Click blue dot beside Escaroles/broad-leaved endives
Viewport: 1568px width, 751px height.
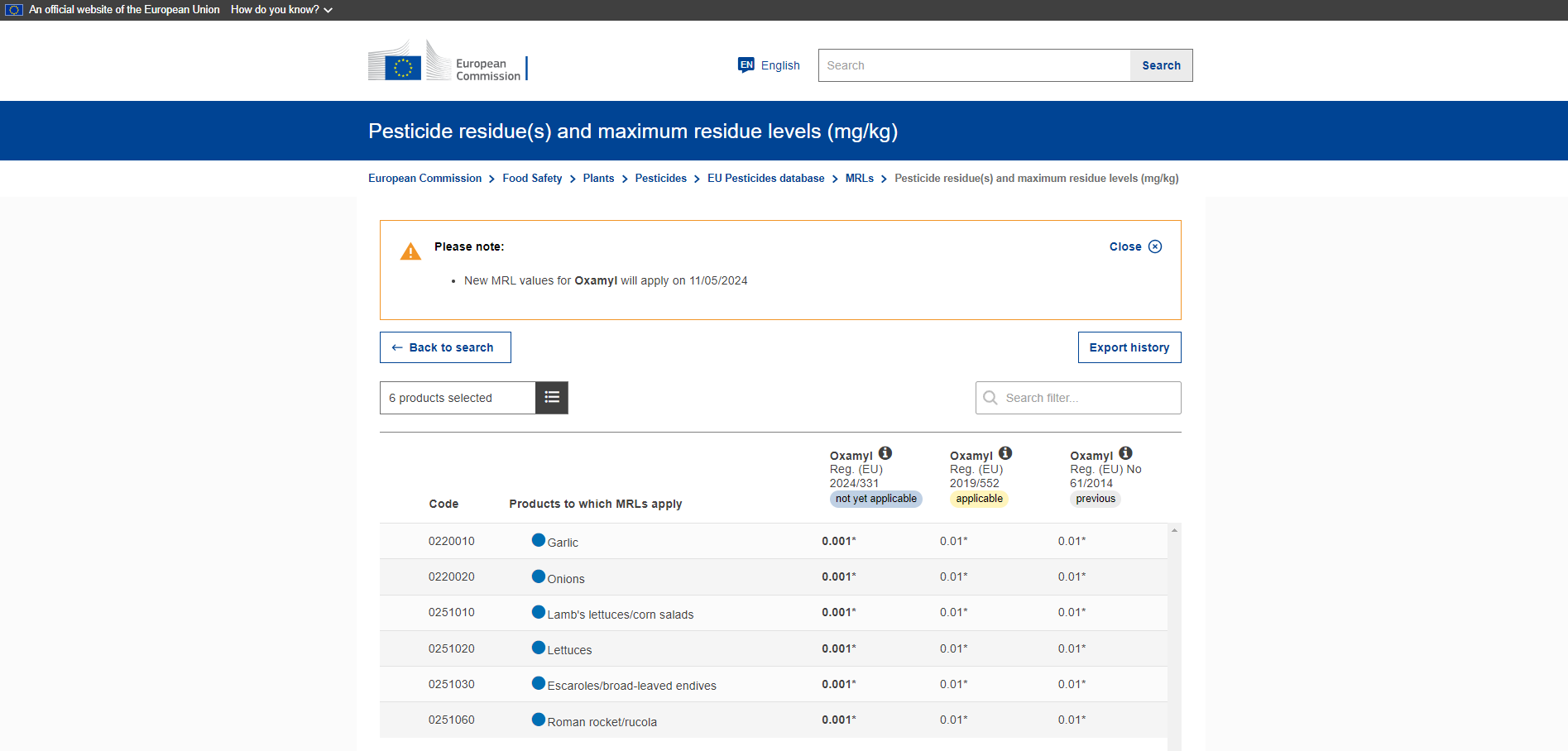pyautogui.click(x=539, y=683)
